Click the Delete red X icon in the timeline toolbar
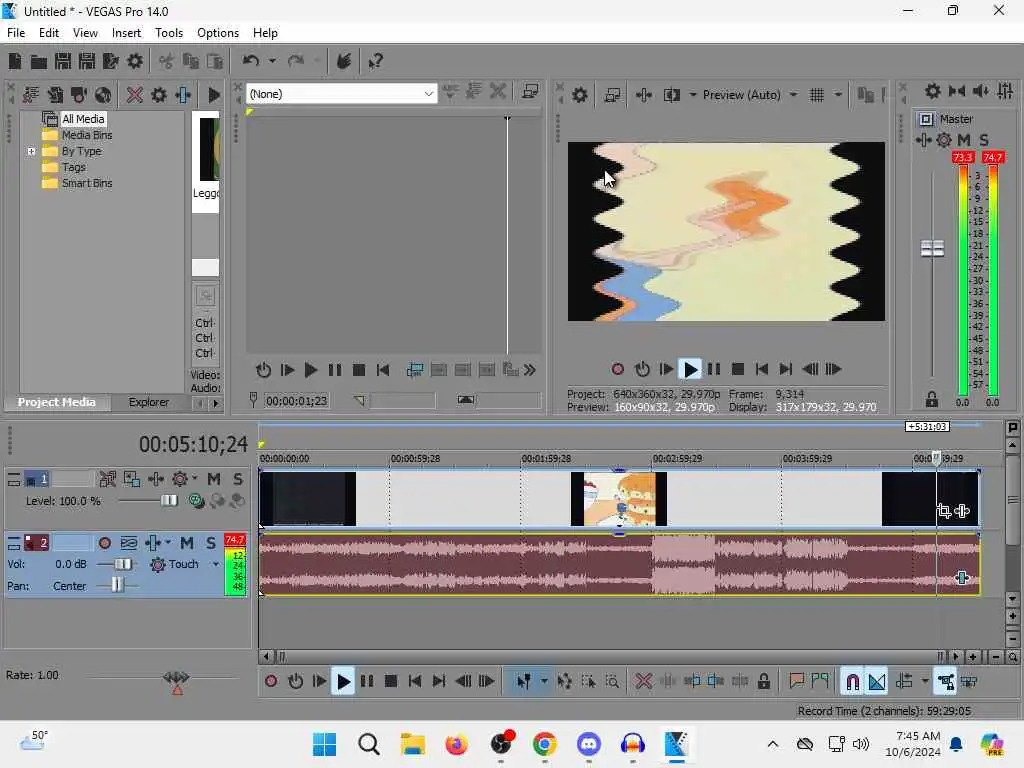 (x=643, y=682)
